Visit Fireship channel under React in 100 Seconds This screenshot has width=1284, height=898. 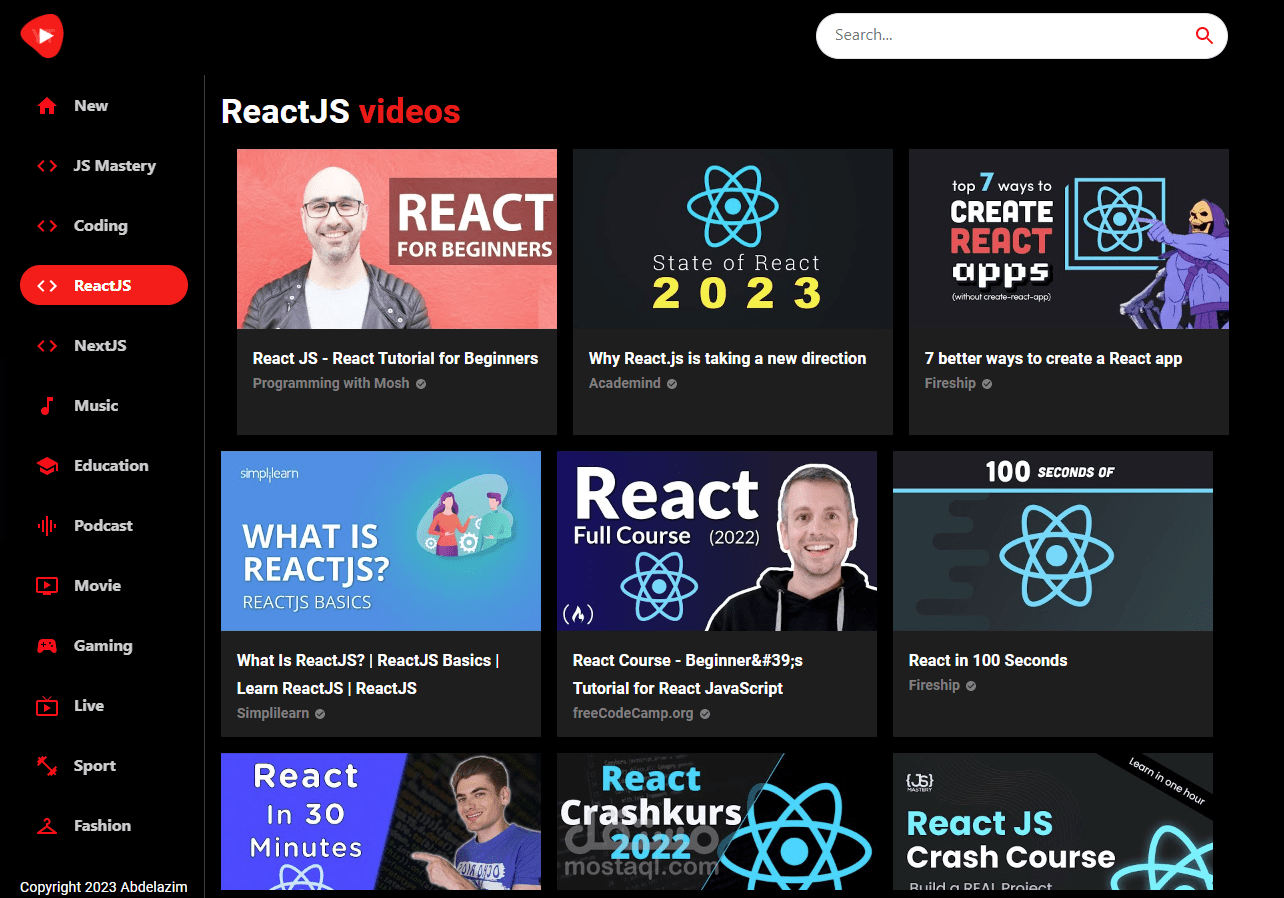934,686
